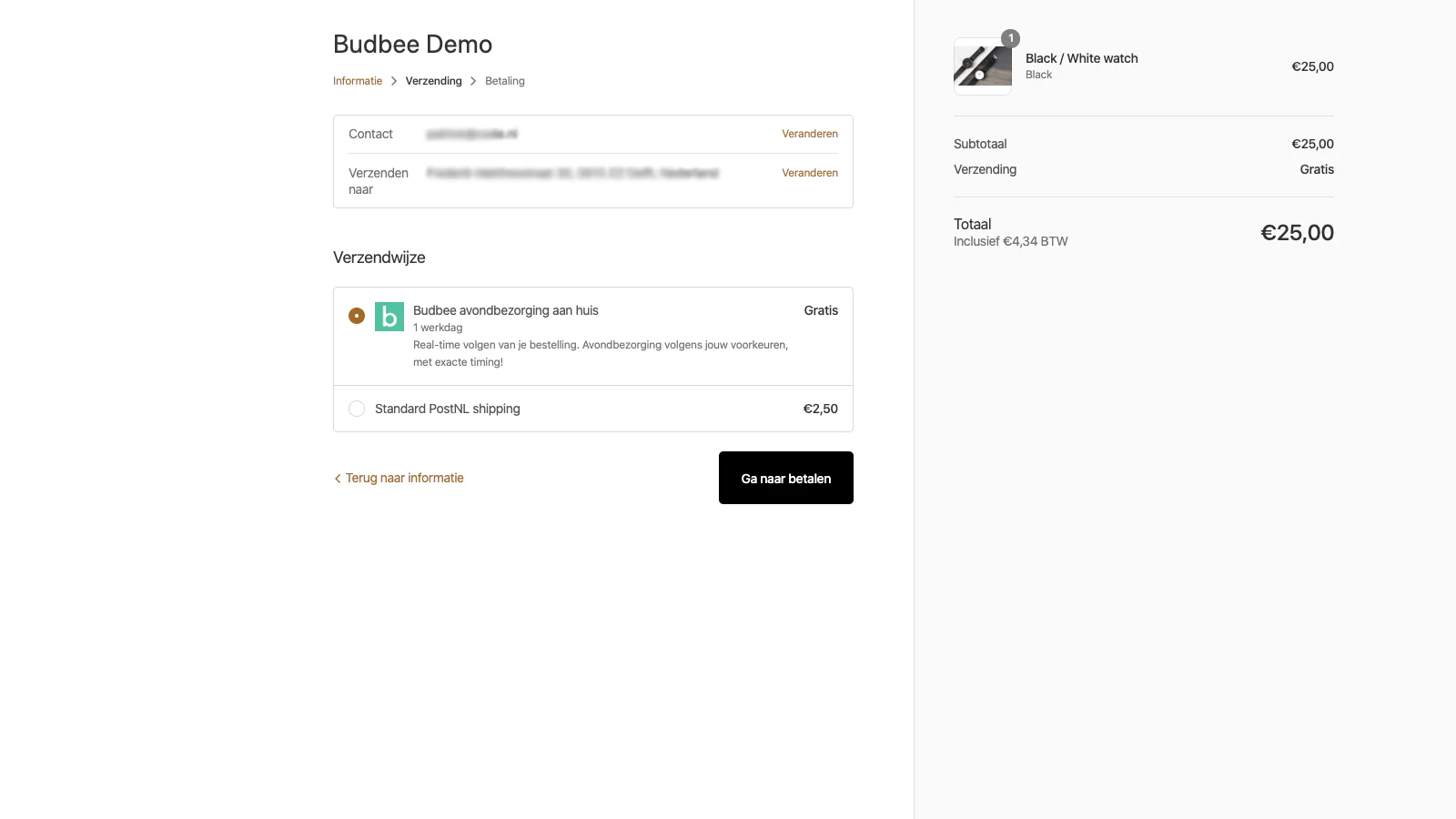Click the €2,50 PostNL shipping price
Screen dimensions: 1456x819
point(820,409)
